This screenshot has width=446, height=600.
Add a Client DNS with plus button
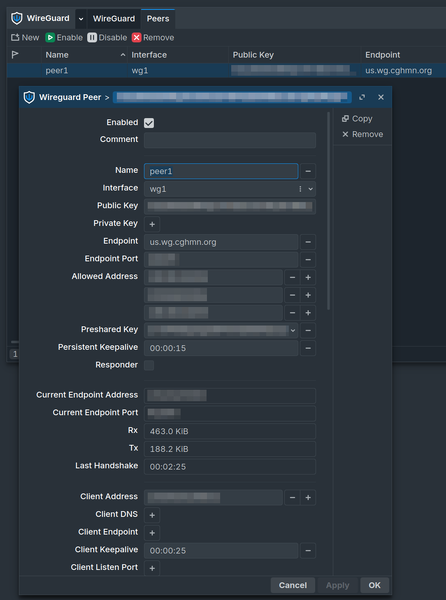point(152,515)
